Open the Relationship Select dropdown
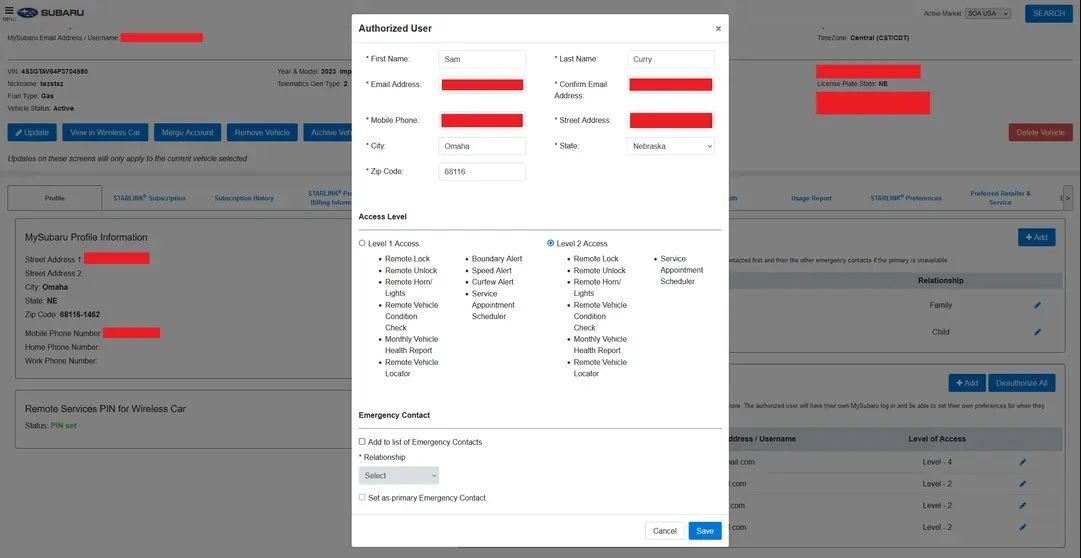This screenshot has height=558, width=1081. (x=398, y=475)
